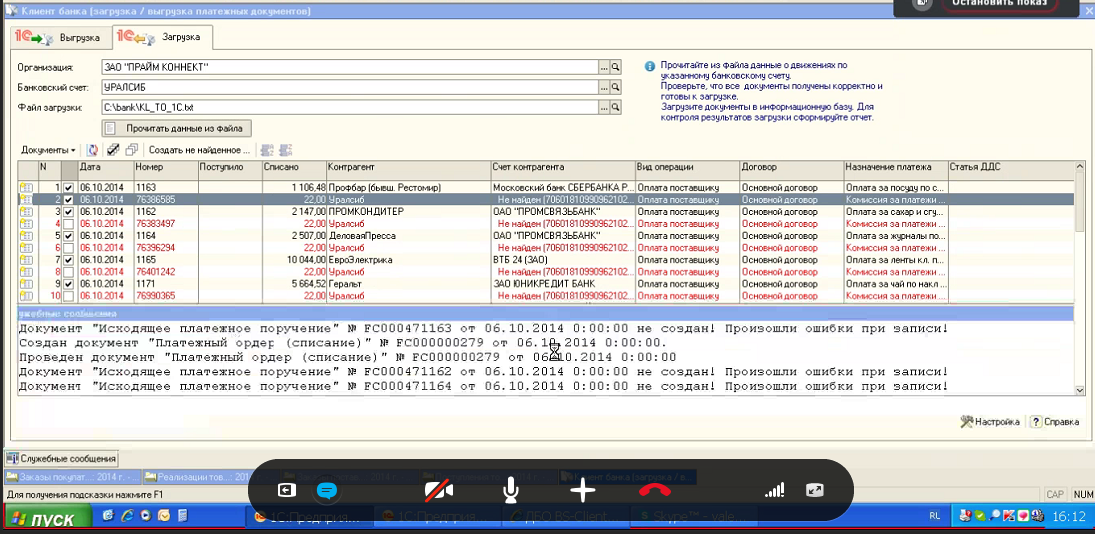
Task: Open Skype chat bubble icon
Action: [x=327, y=490]
